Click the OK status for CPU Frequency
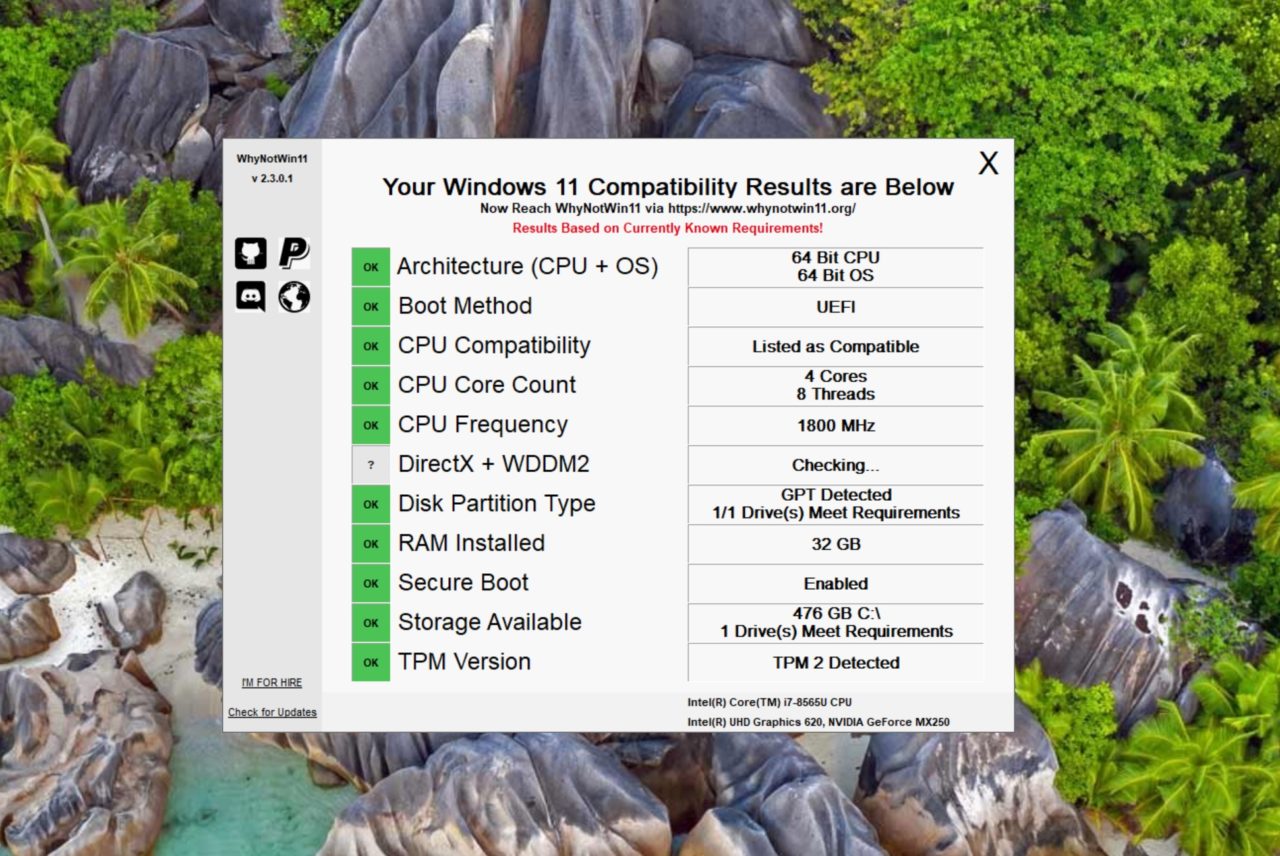 click(x=371, y=425)
